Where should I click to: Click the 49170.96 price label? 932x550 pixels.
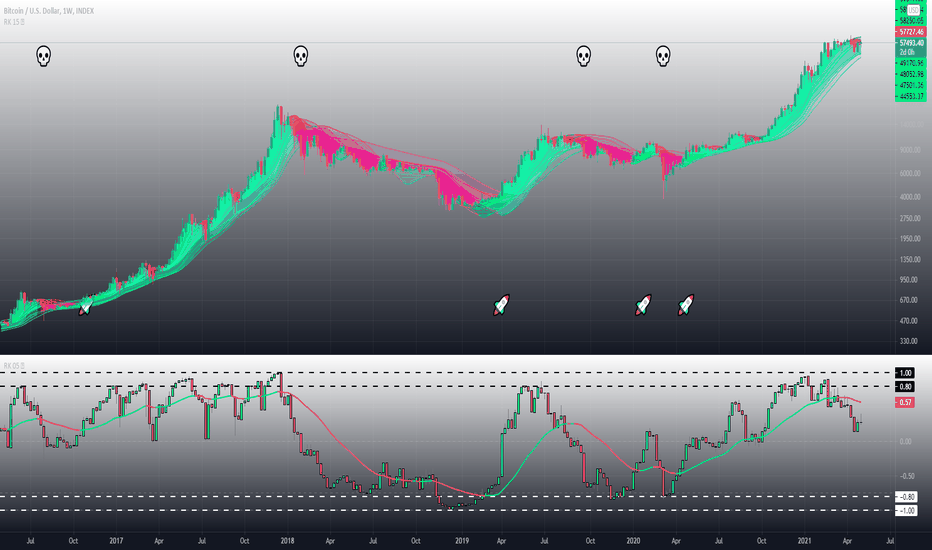point(911,63)
